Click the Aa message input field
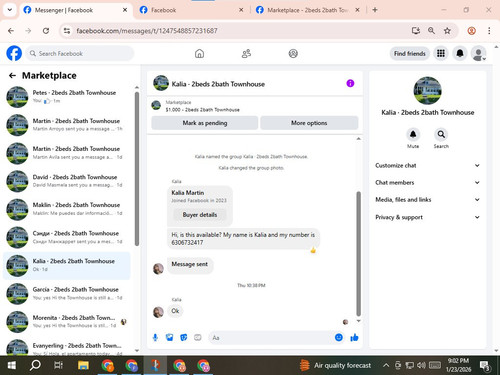 click(x=270, y=338)
